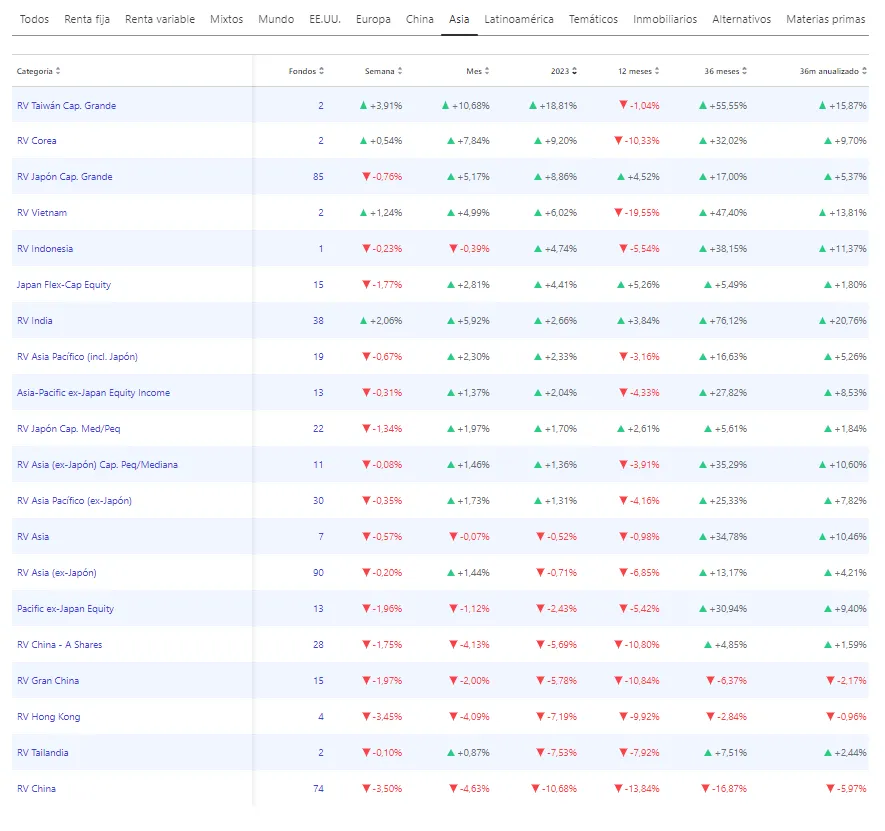885x831 pixels.
Task: Sort by 36m anualizado column icon
Action: (864, 71)
